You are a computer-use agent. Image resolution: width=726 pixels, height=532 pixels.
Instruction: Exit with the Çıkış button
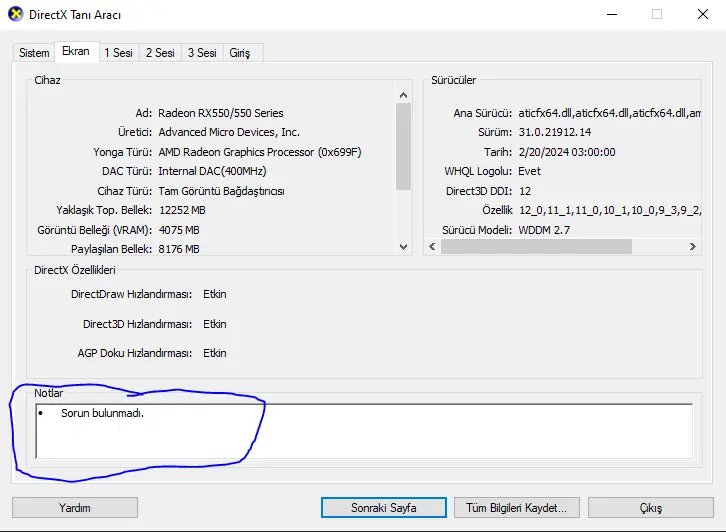(651, 508)
